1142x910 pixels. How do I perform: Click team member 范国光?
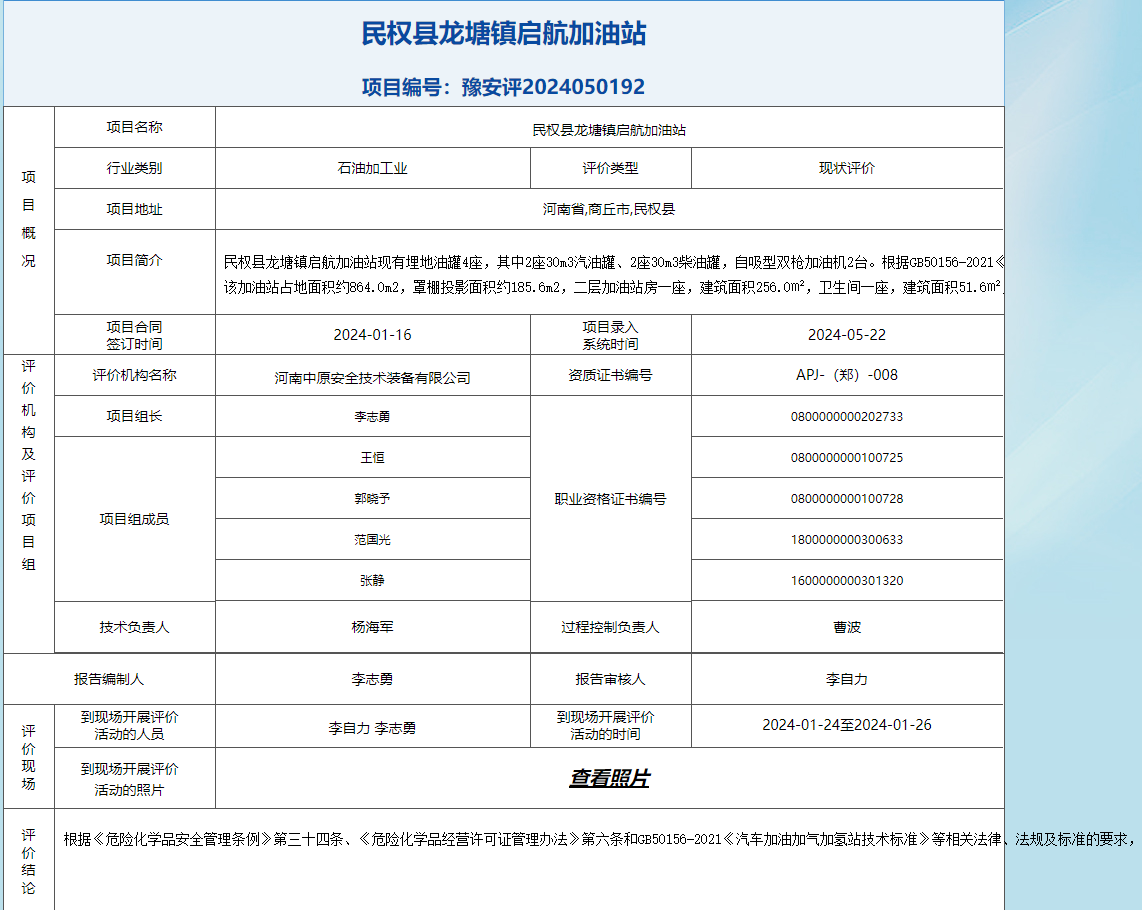pyautogui.click(x=372, y=540)
